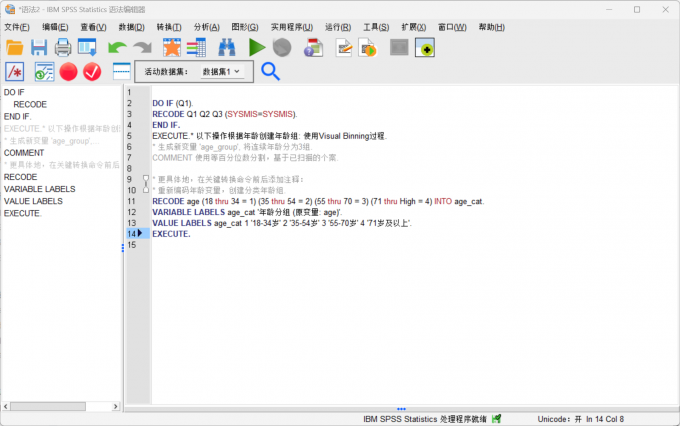Open the 窗口(W) menu
The height and width of the screenshot is (426, 680).
pos(452,27)
